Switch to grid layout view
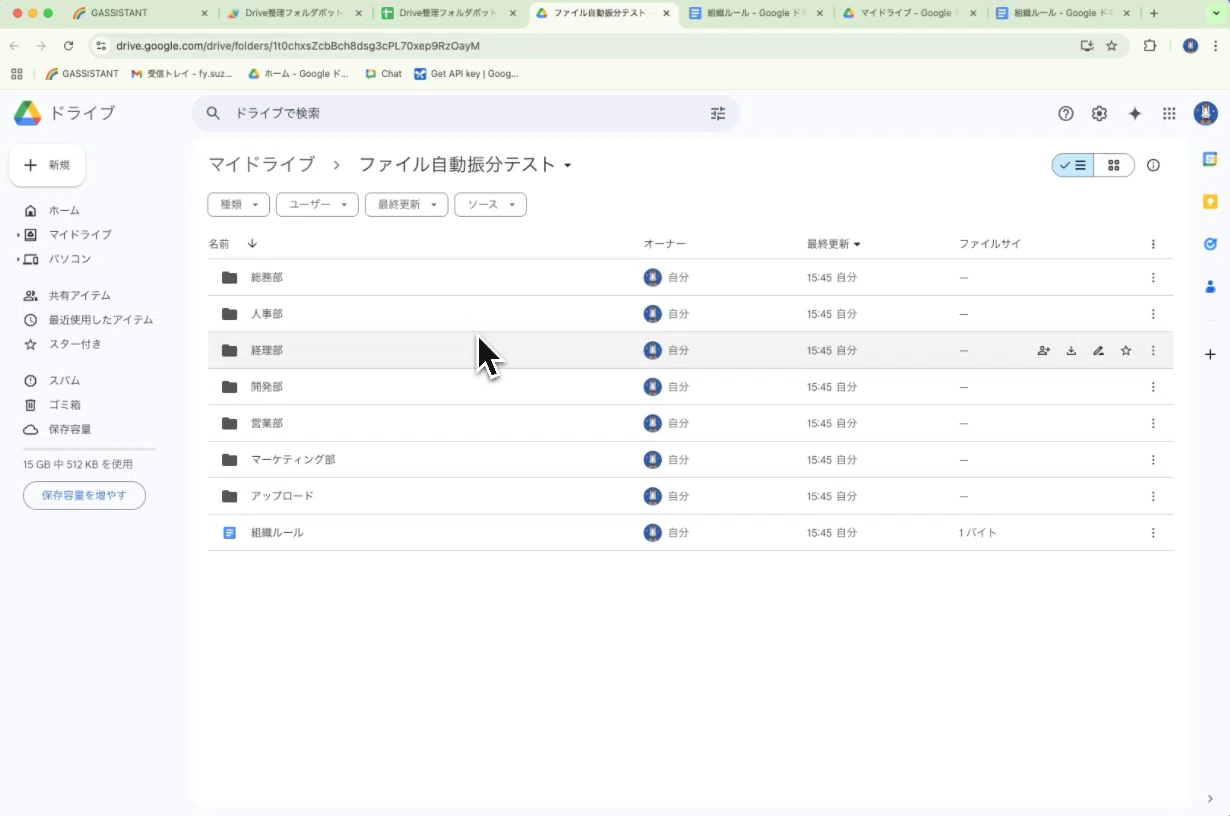The height and width of the screenshot is (816, 1230). point(1114,165)
